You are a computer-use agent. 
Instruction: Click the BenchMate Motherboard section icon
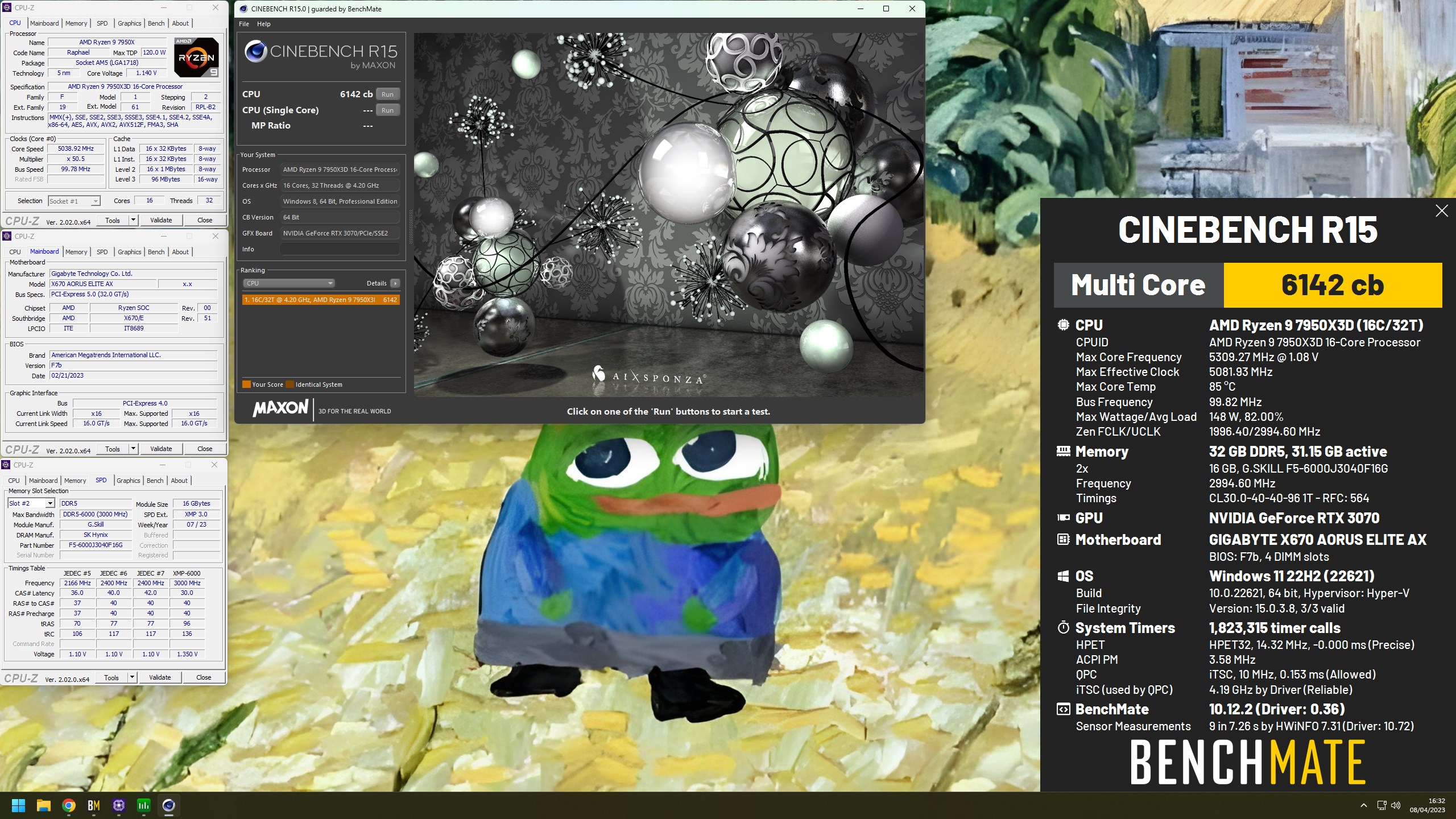pyautogui.click(x=1063, y=539)
